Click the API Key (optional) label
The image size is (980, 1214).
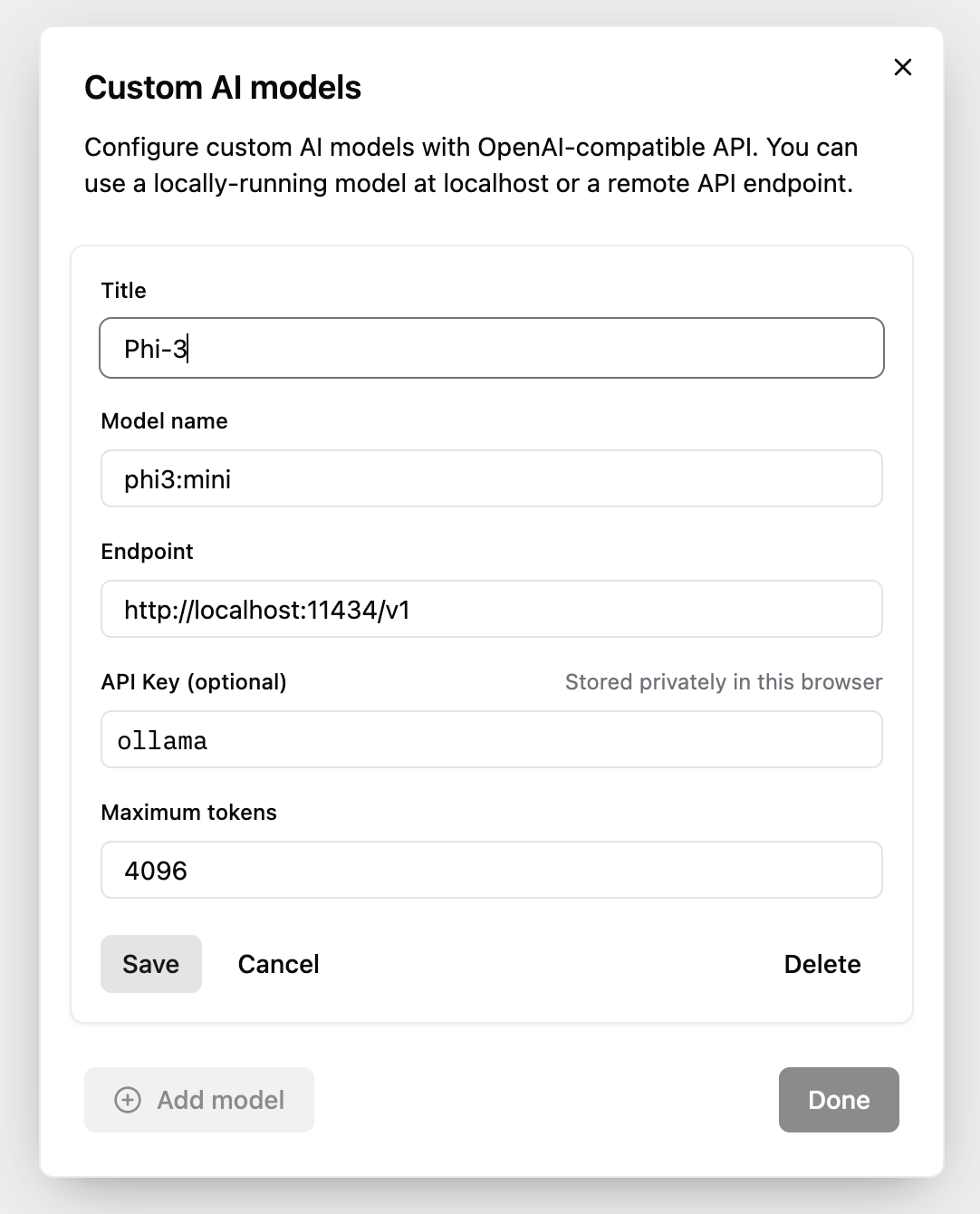[193, 681]
